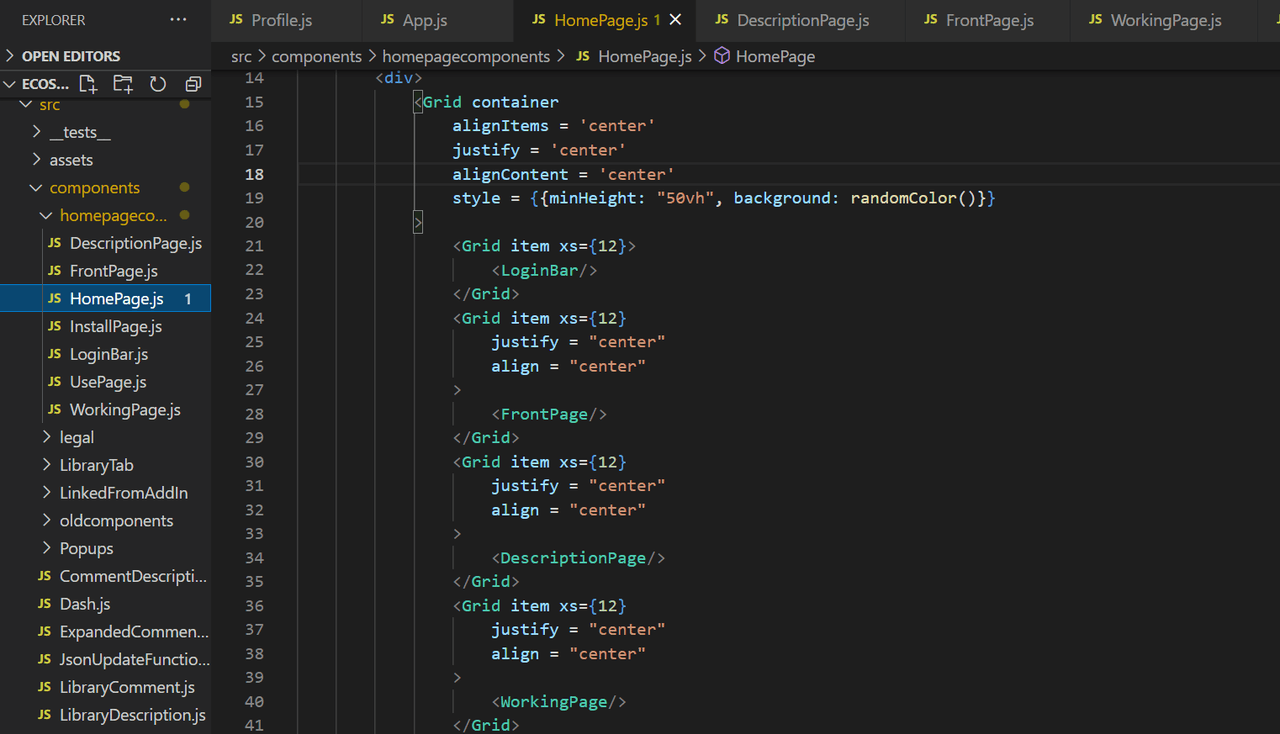Expand the LibraryTab folder
Viewport: 1280px width, 734px height.
click(46, 465)
